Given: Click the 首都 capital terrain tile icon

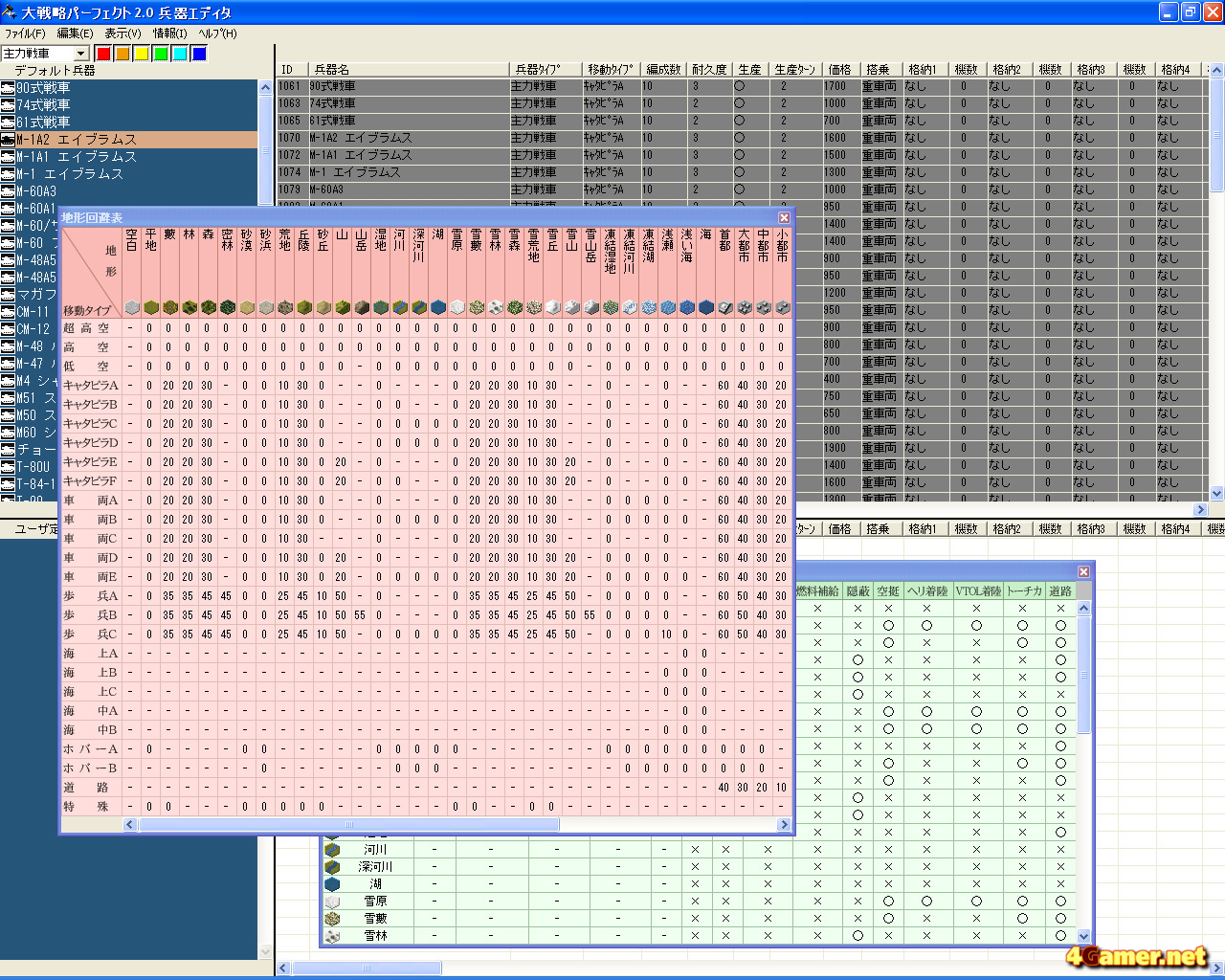Looking at the screenshot, I should [724, 307].
